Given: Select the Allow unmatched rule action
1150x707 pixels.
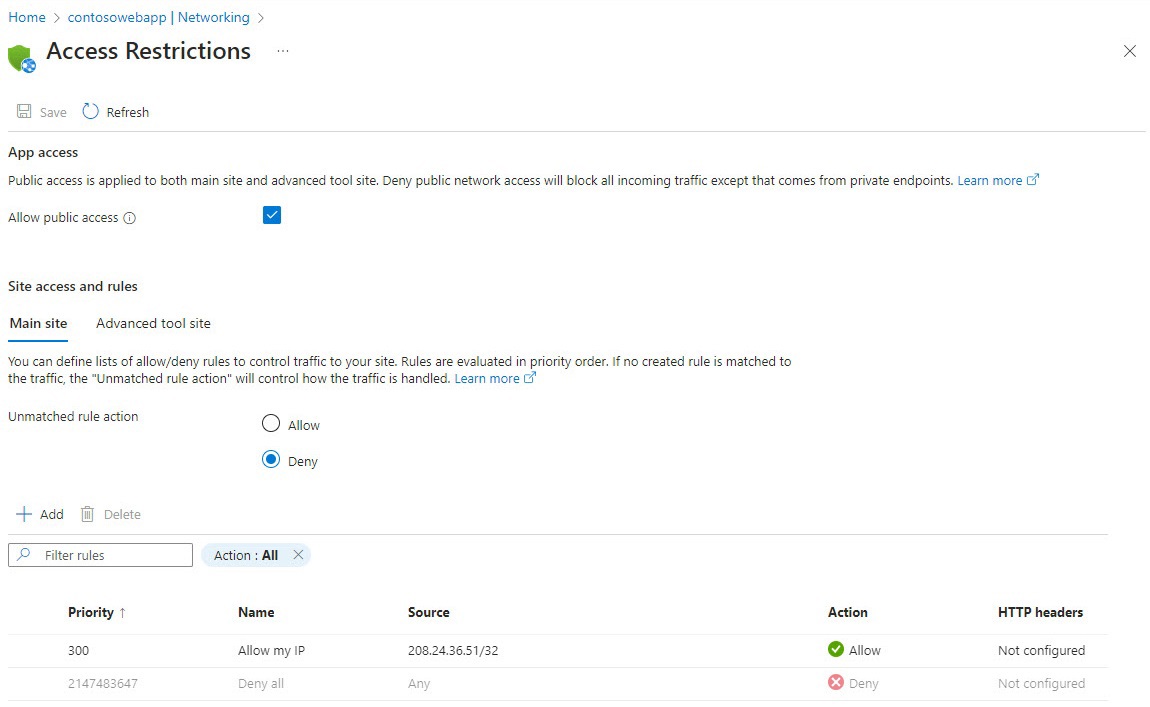Looking at the screenshot, I should click(x=270, y=423).
